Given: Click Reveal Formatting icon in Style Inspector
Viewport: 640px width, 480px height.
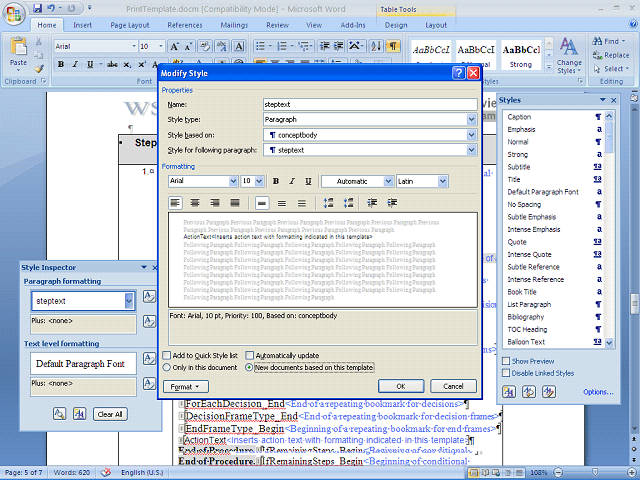Looking at the screenshot, I should pos(60,414).
